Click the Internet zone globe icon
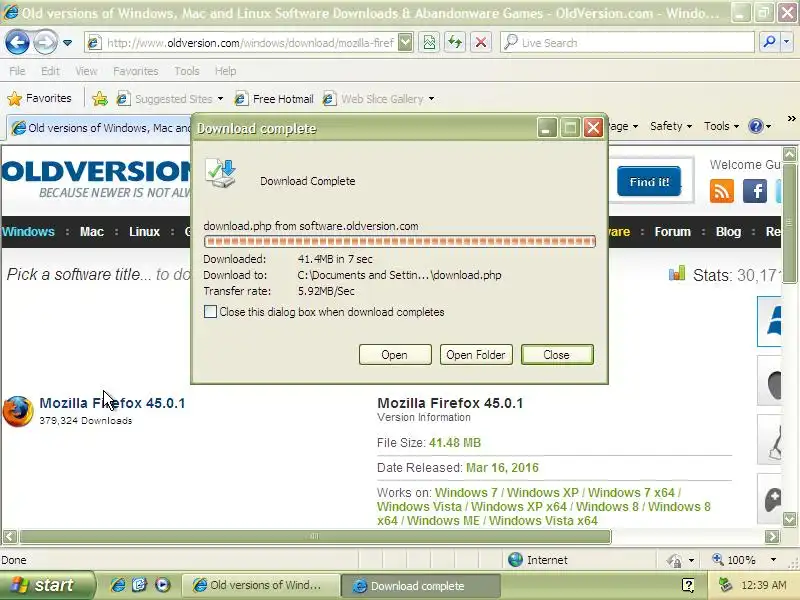The image size is (800, 600). click(515, 560)
